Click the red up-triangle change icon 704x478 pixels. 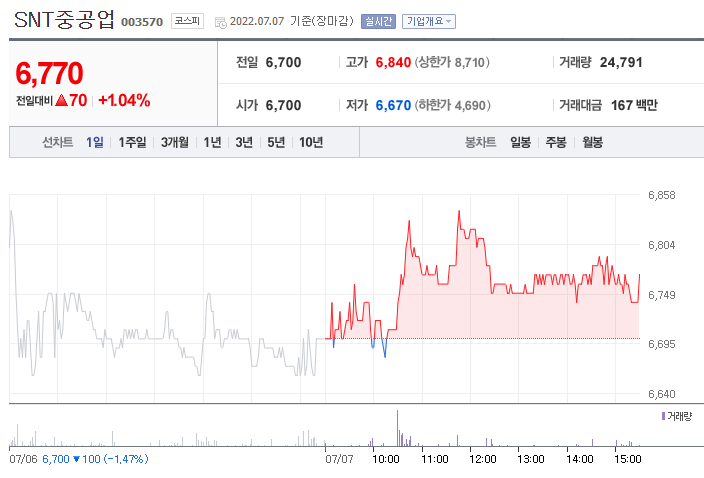click(x=62, y=100)
